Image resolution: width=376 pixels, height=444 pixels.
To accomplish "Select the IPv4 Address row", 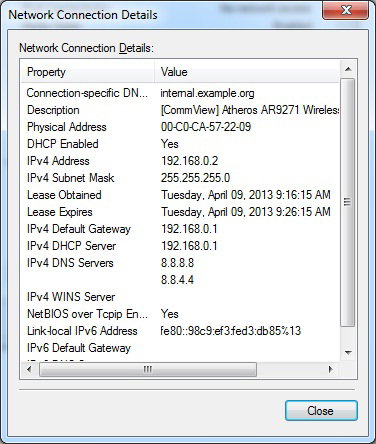I will pyautogui.click(x=180, y=161).
